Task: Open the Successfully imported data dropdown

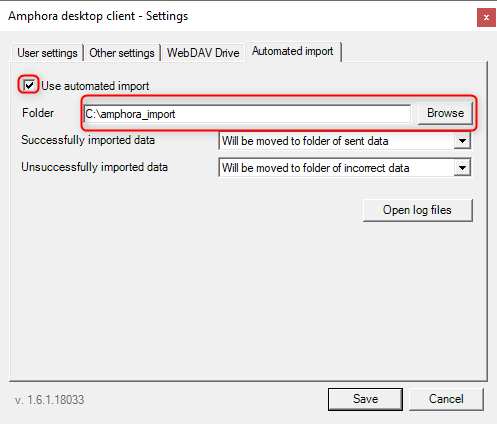Action: coord(345,141)
